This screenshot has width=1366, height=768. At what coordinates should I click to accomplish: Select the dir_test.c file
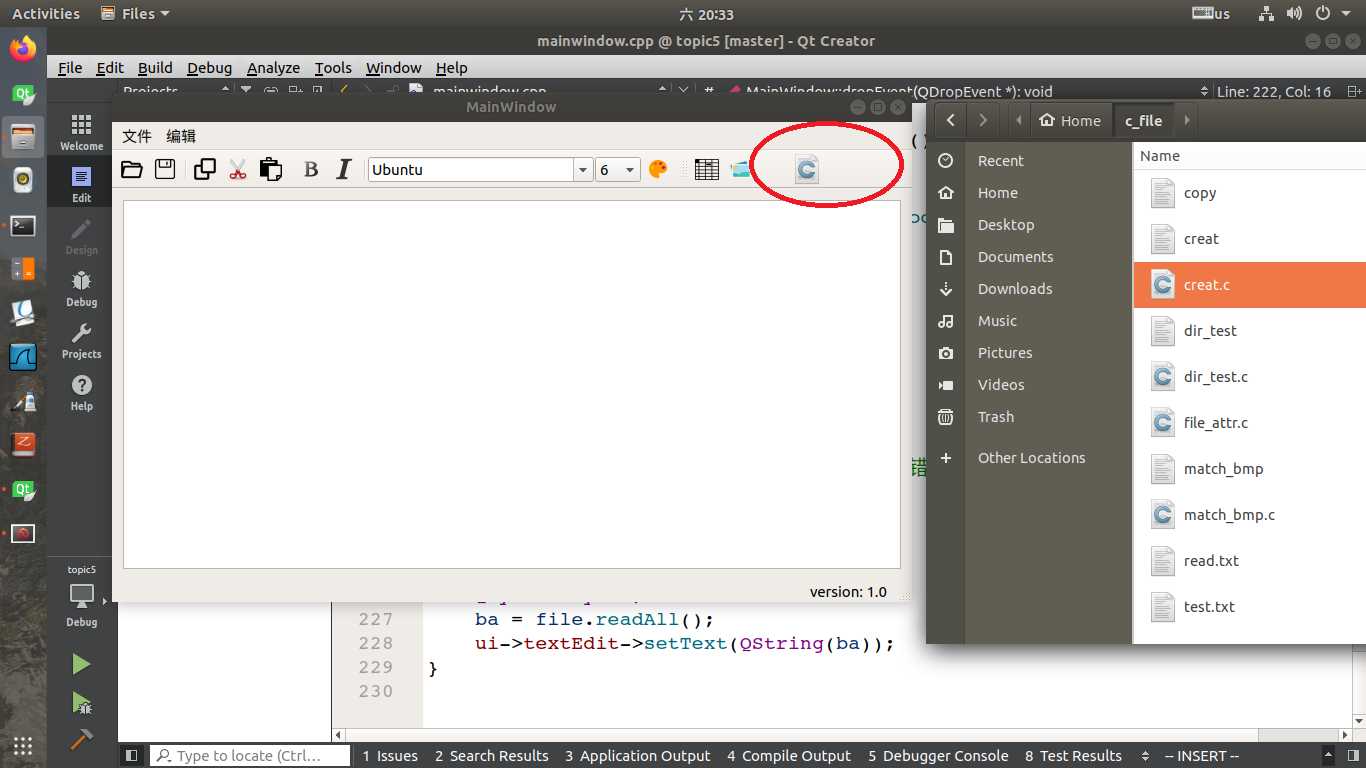(x=1250, y=377)
